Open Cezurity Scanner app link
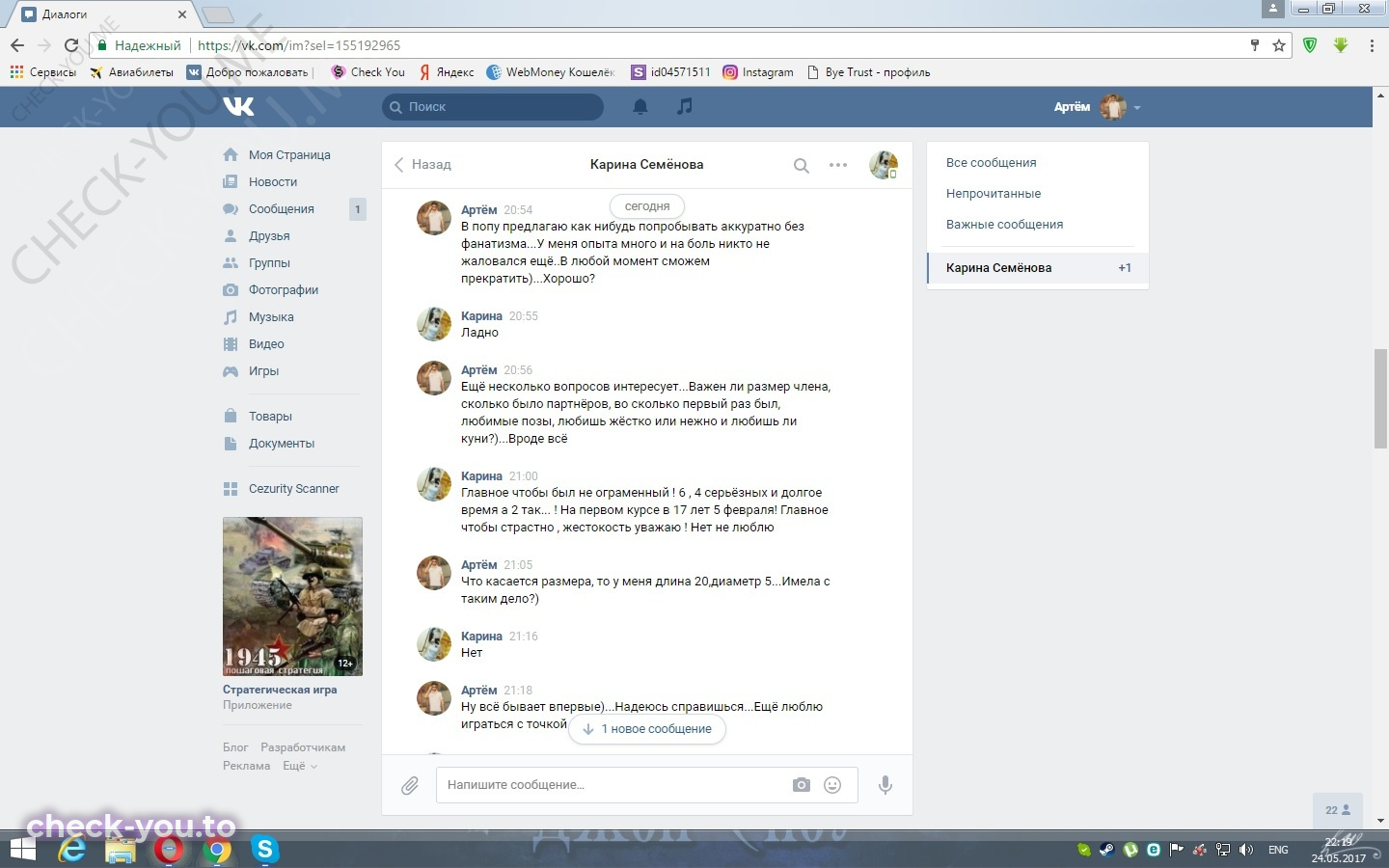This screenshot has height=868, width=1389. (x=293, y=489)
